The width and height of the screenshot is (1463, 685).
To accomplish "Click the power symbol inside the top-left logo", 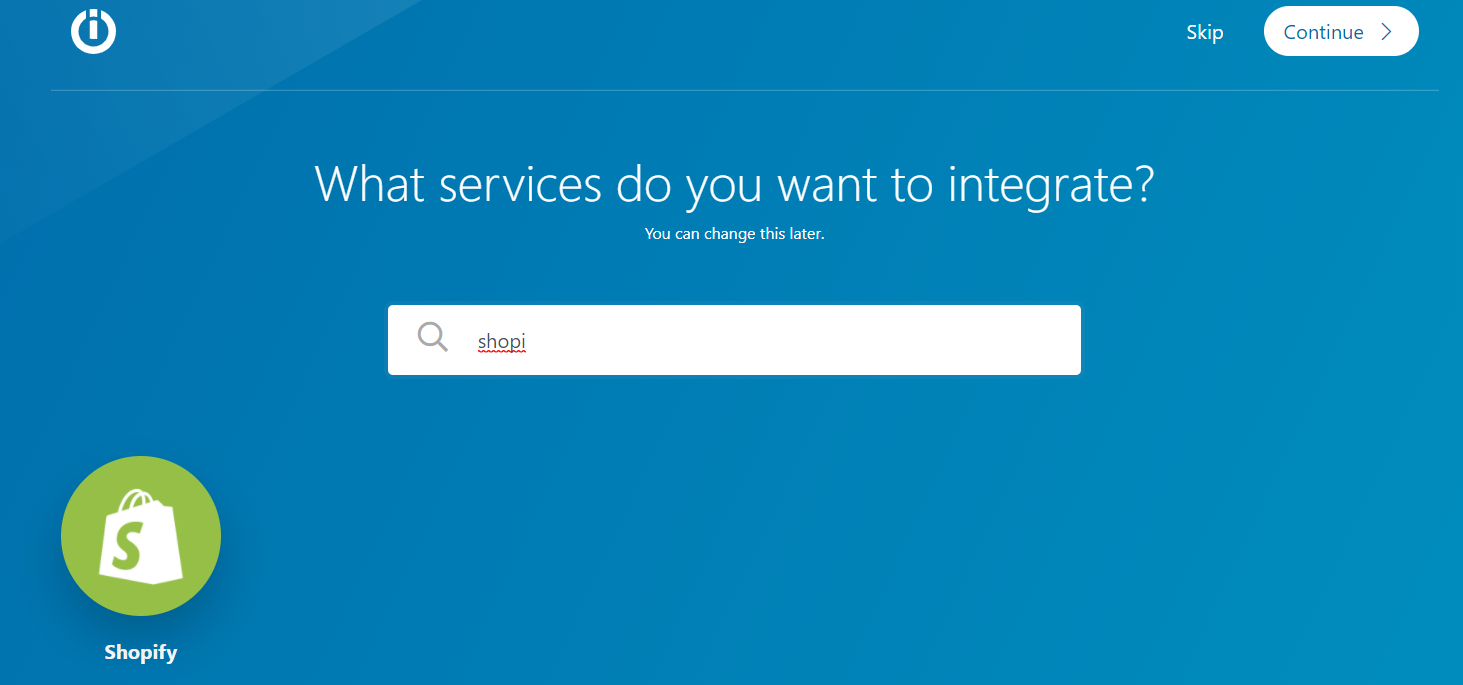I will tap(93, 28).
